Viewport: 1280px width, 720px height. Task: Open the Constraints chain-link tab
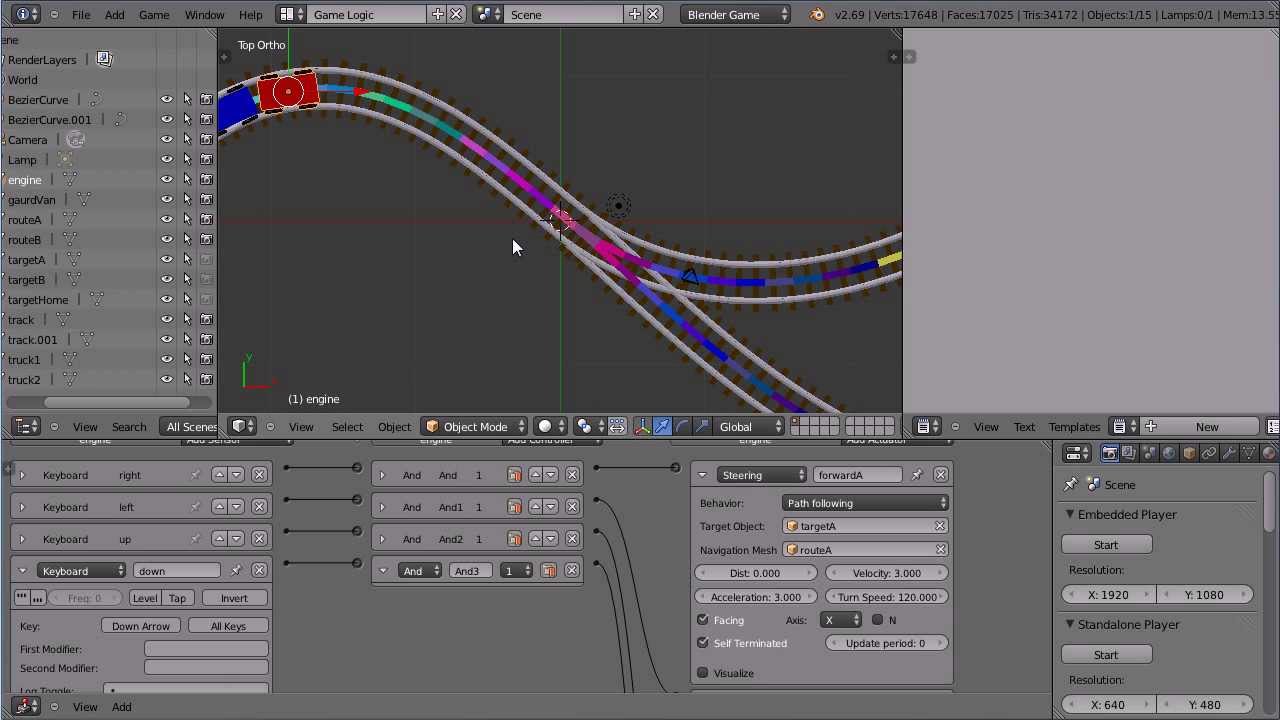pos(1209,454)
